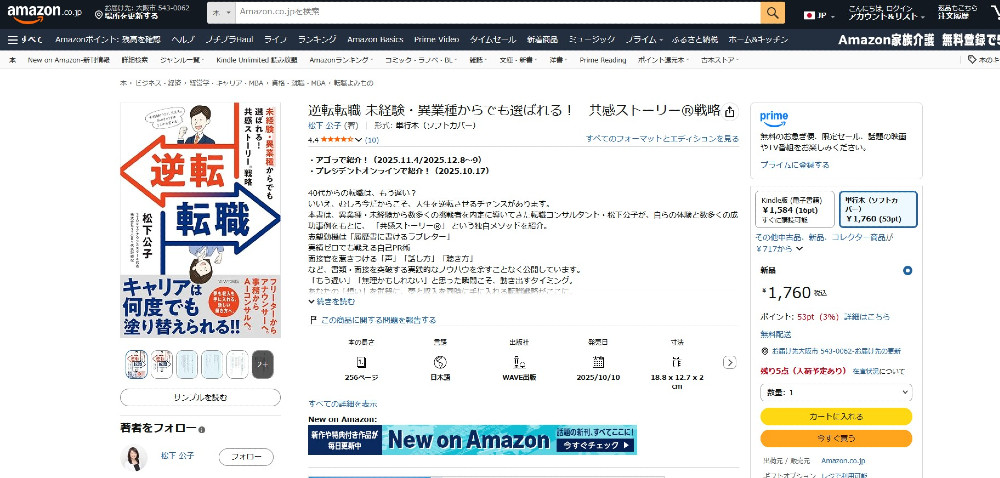Open author link 松下 公子 under title

click(x=325, y=126)
